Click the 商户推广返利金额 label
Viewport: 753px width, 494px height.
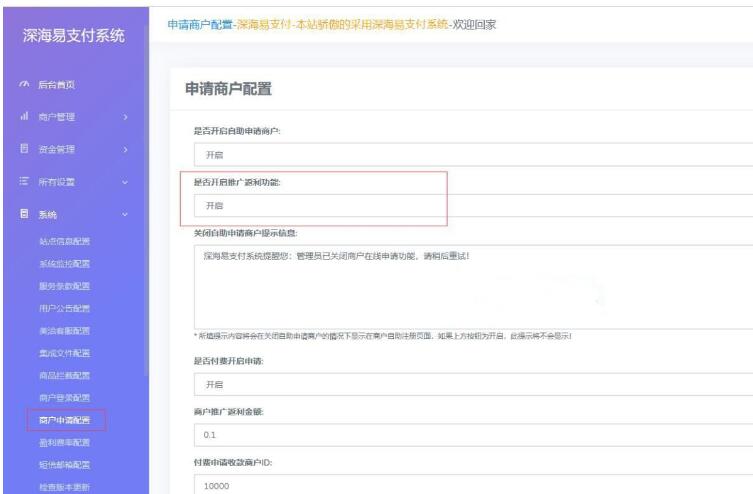tap(229, 411)
